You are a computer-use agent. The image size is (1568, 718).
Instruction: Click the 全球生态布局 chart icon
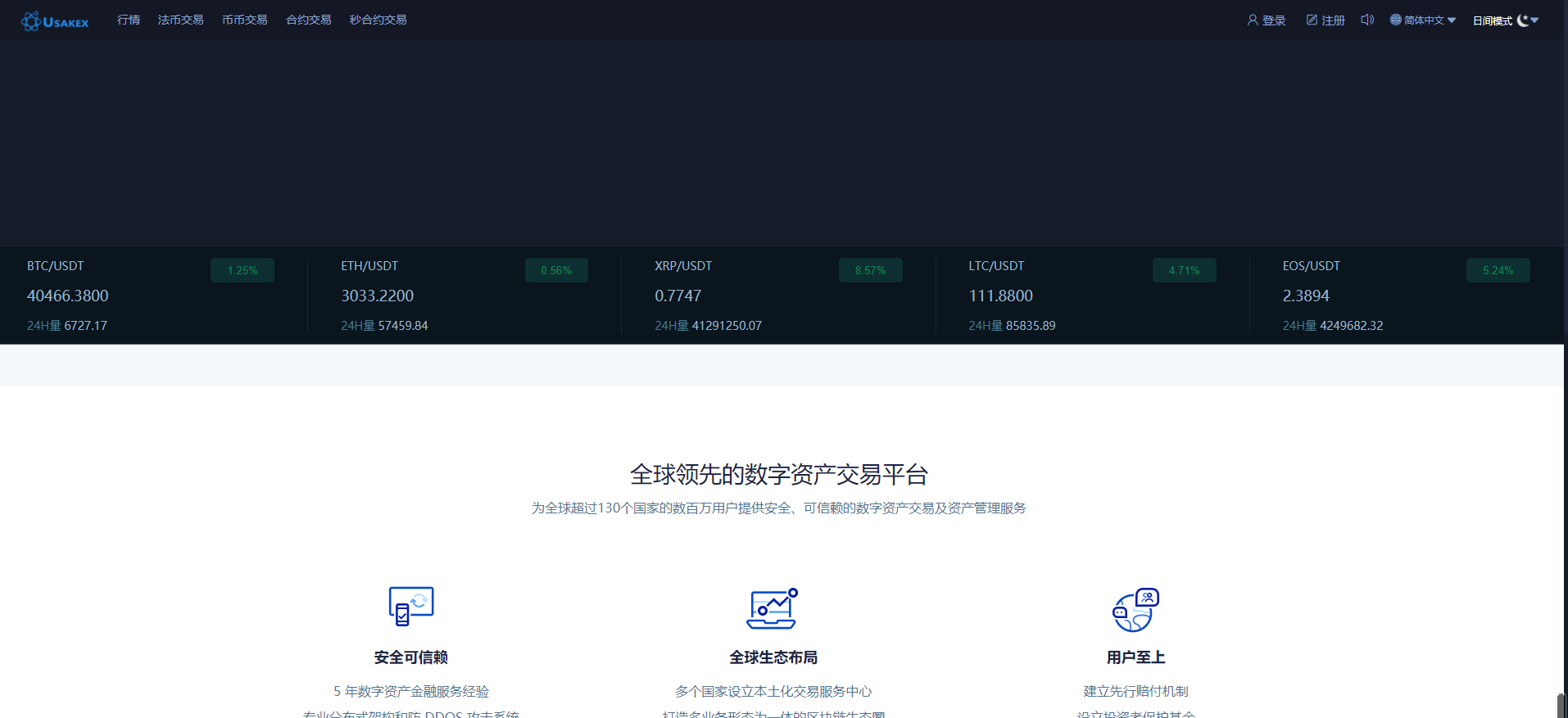pos(773,608)
